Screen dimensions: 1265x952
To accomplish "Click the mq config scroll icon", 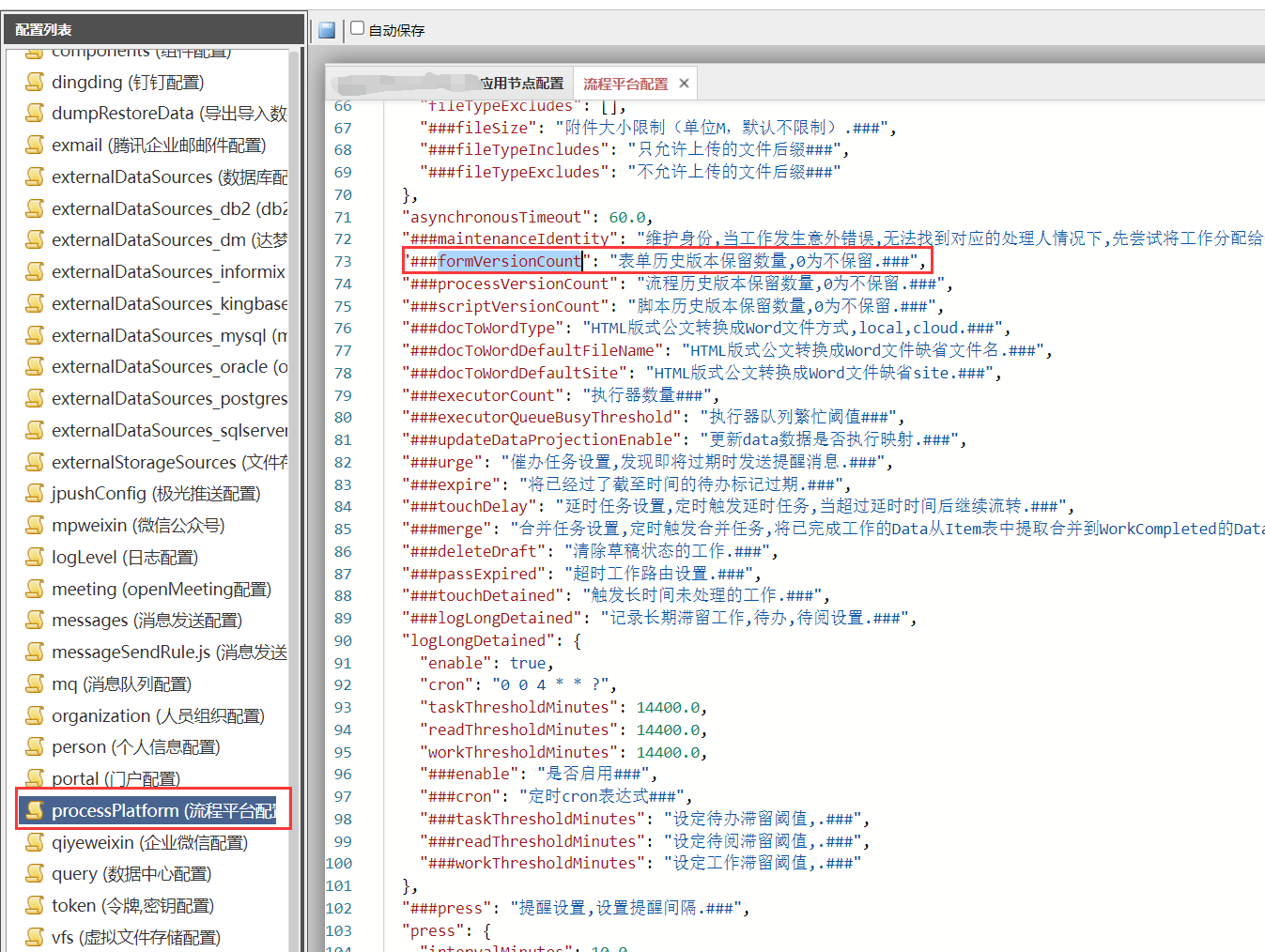I will click(35, 684).
